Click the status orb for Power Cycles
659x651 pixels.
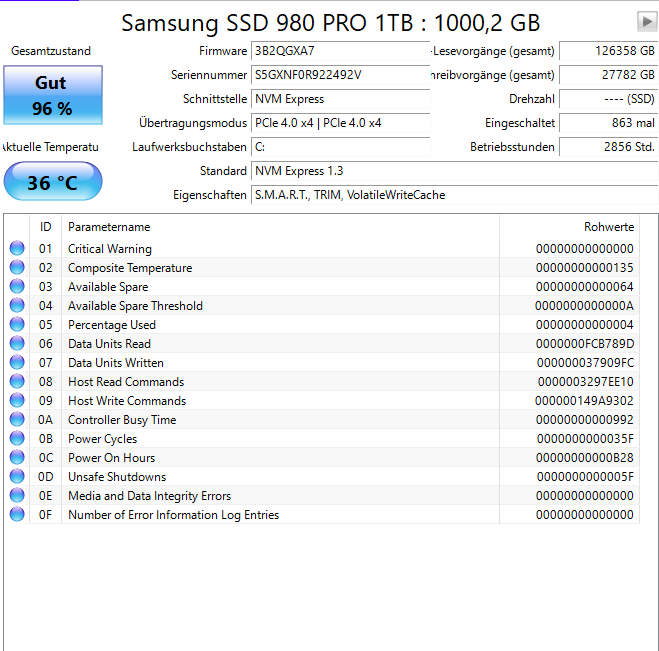[x=17, y=438]
